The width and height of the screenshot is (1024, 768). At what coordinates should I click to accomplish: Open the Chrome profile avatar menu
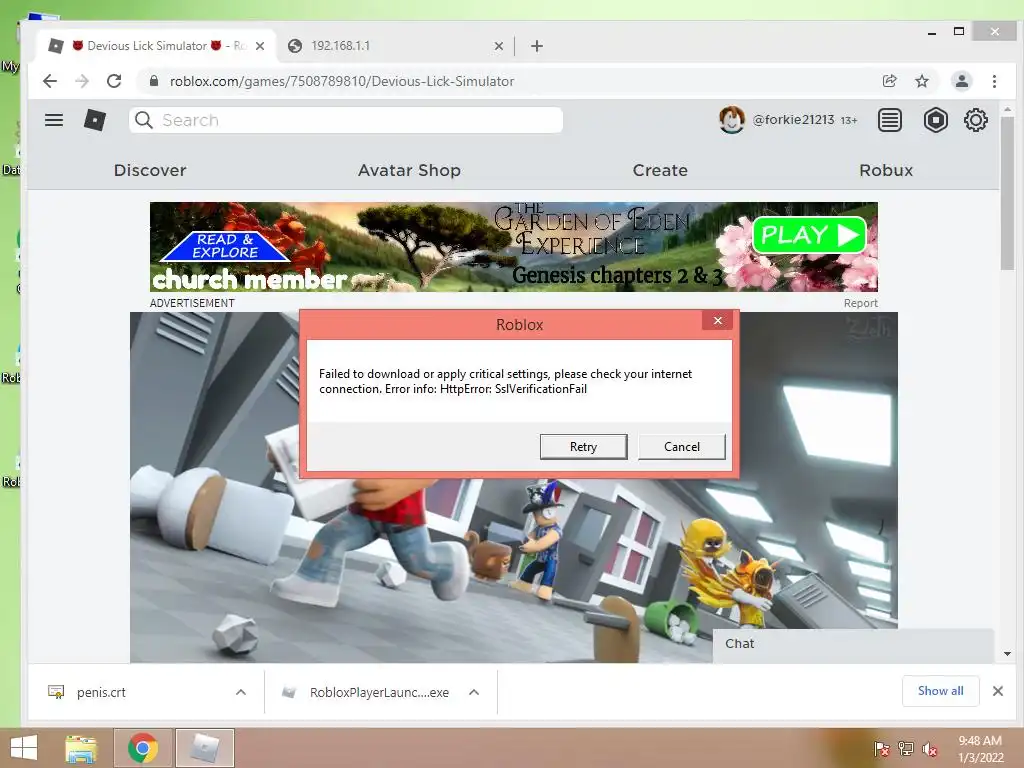(961, 81)
